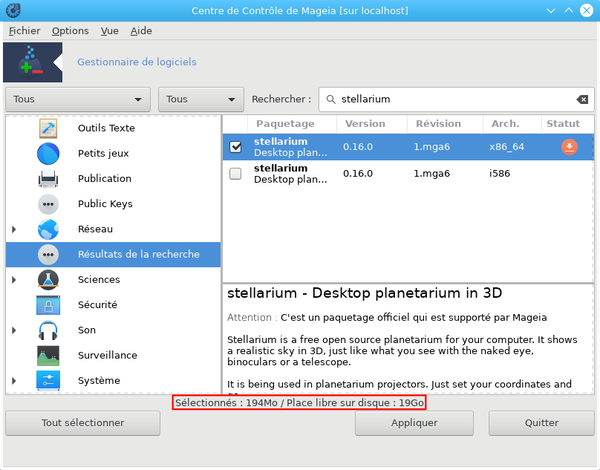
Task: Uncheck the stellarium x86_64 package checkbox
Action: pyautogui.click(x=235, y=147)
